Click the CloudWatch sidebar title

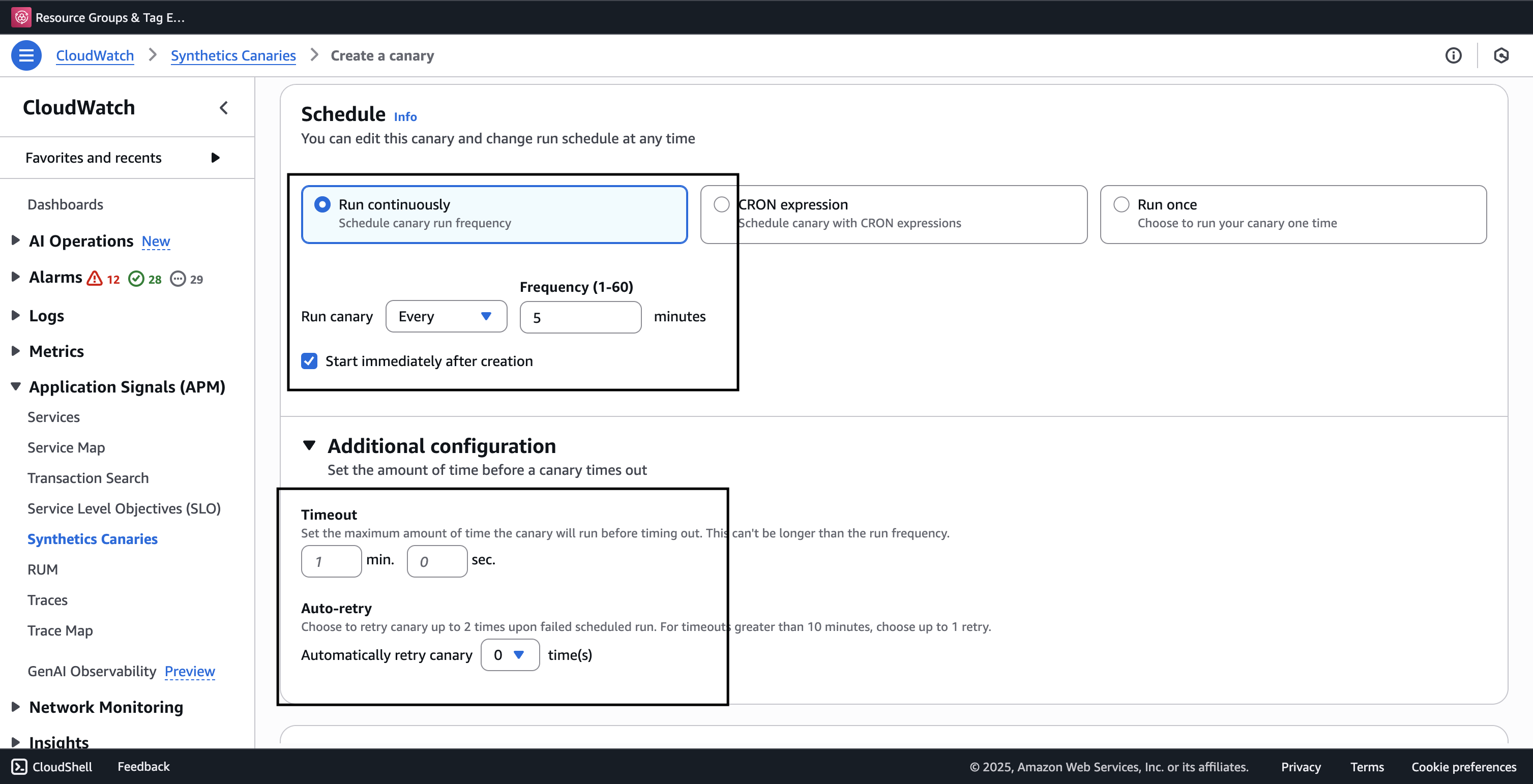click(78, 108)
